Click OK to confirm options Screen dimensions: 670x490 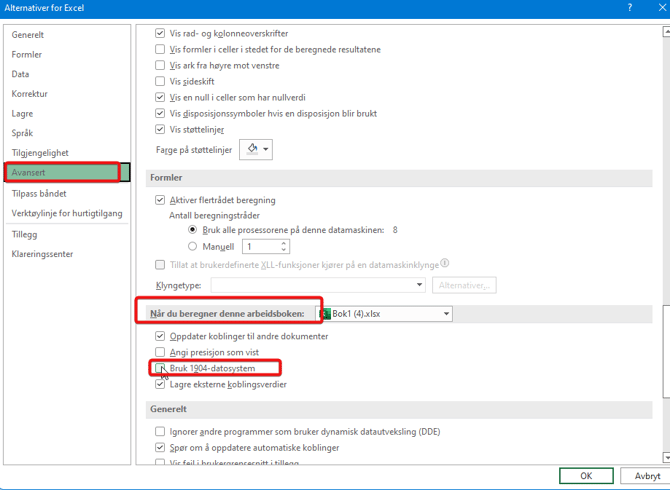(586, 476)
